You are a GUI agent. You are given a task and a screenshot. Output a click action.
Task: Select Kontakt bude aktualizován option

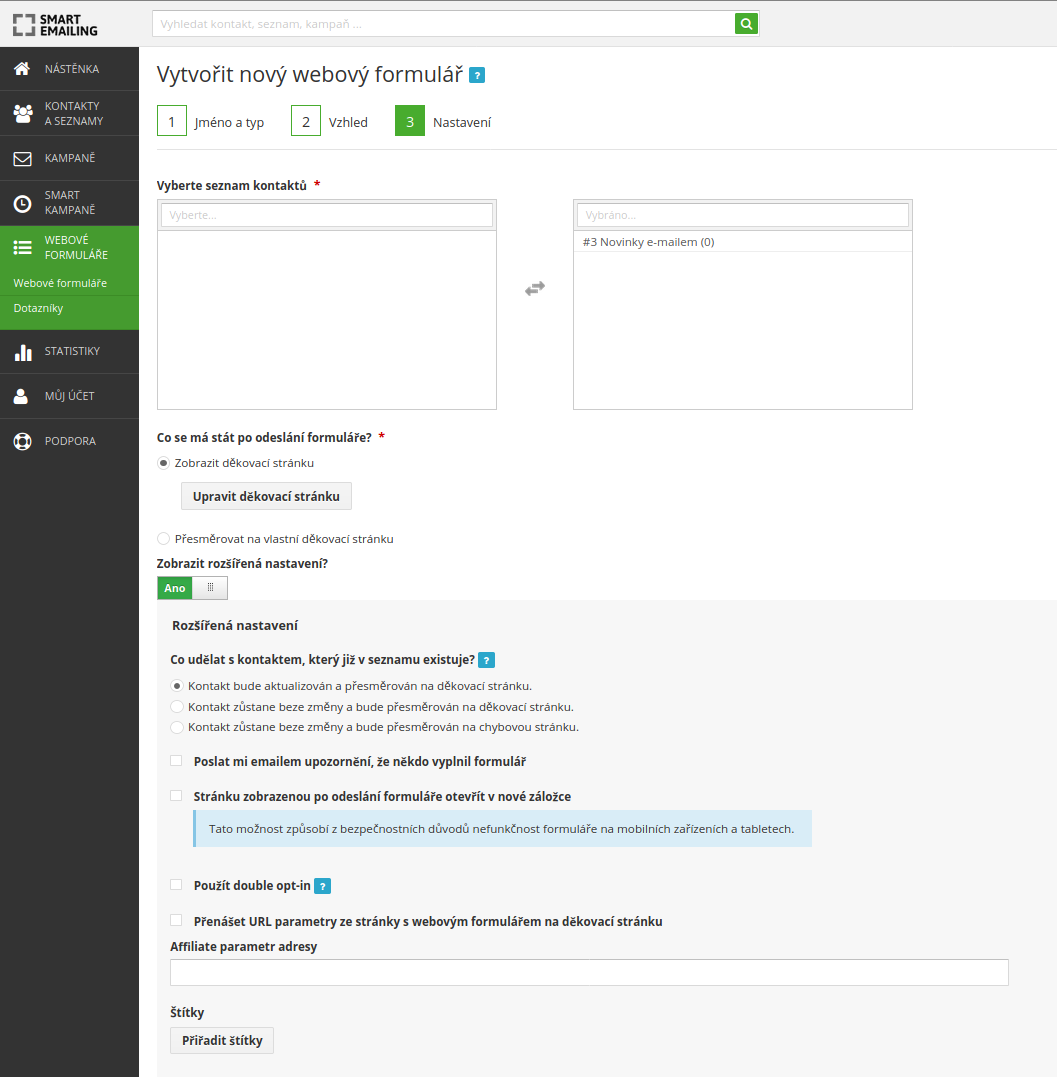tap(177, 685)
